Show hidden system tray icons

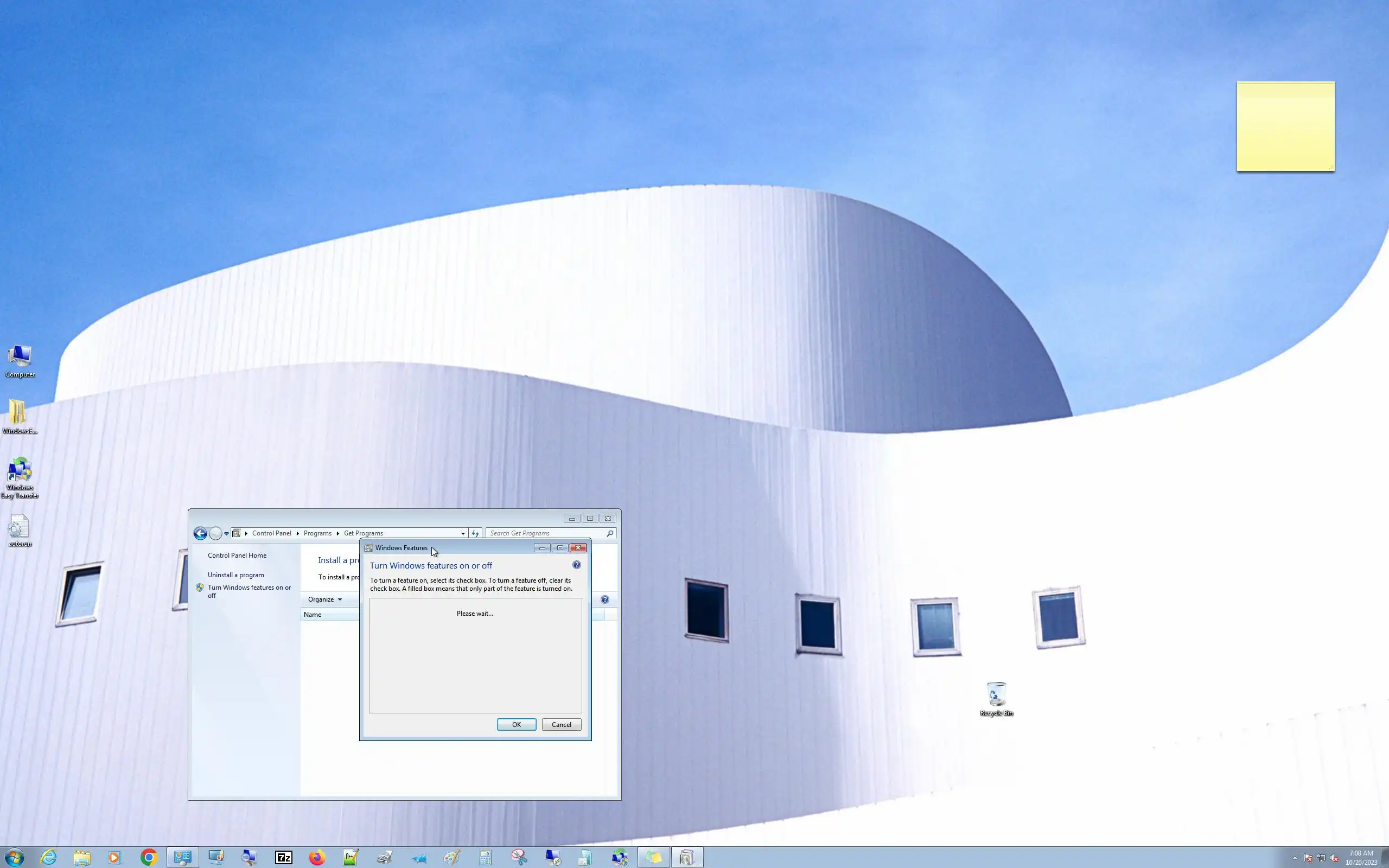[1294, 858]
